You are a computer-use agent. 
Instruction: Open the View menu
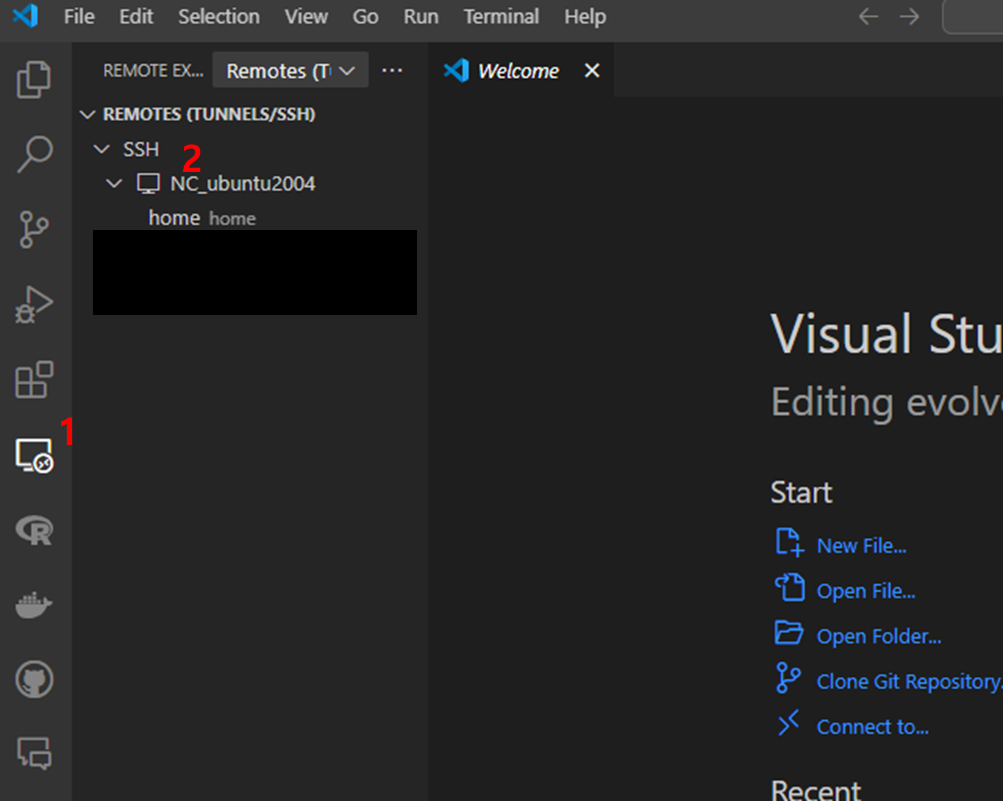[x=306, y=17]
